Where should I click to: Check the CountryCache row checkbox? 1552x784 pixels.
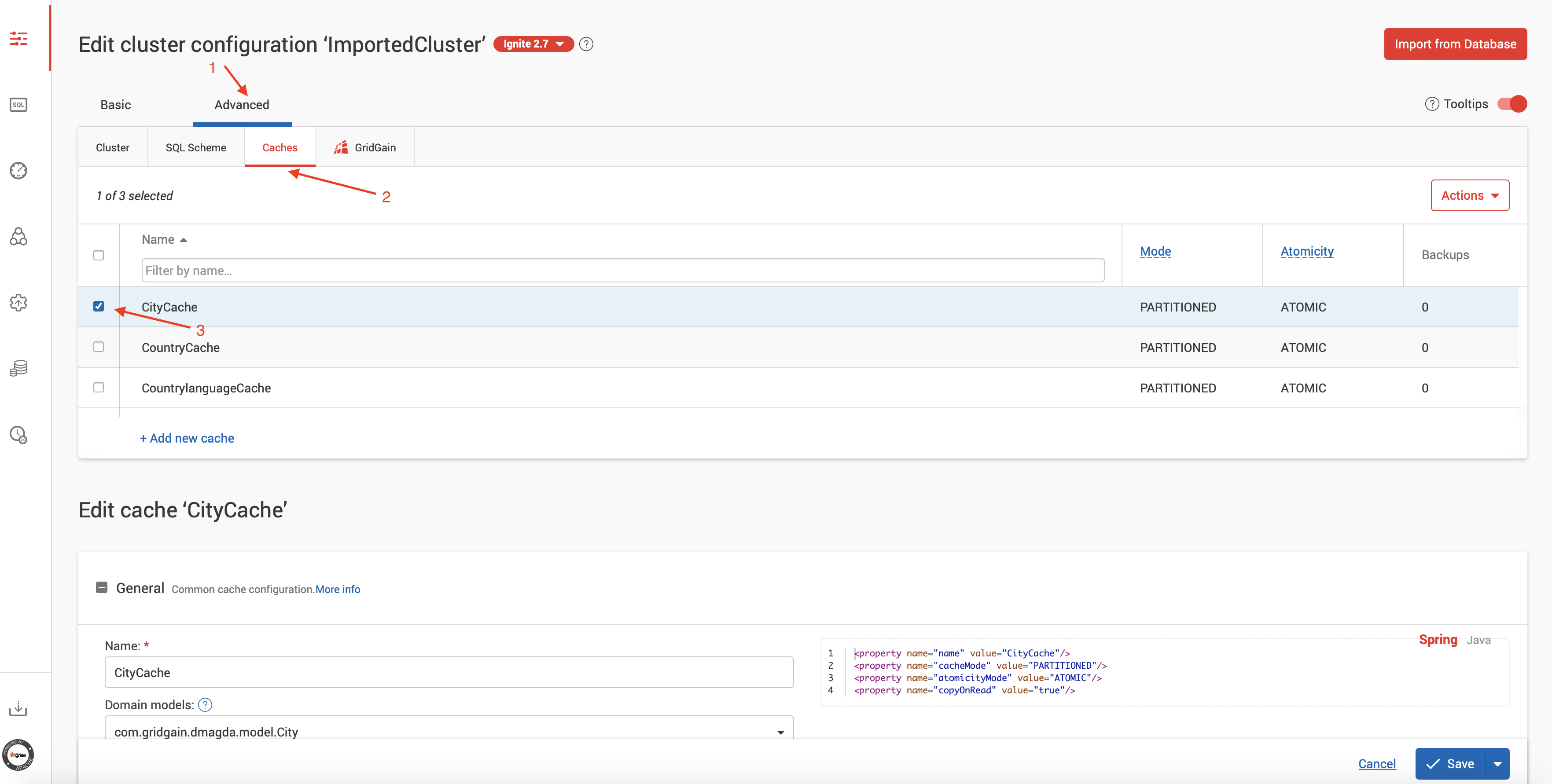(x=99, y=347)
